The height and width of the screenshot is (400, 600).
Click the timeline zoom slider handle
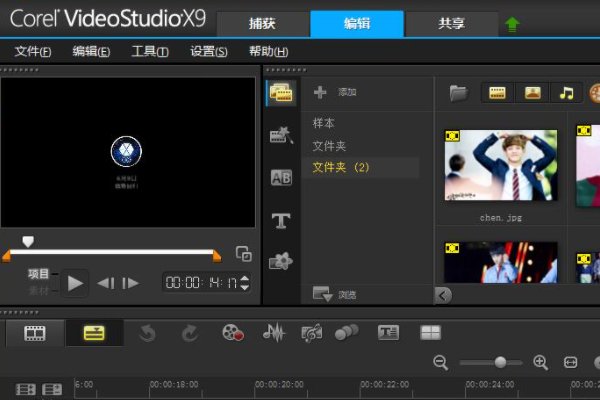click(x=500, y=362)
